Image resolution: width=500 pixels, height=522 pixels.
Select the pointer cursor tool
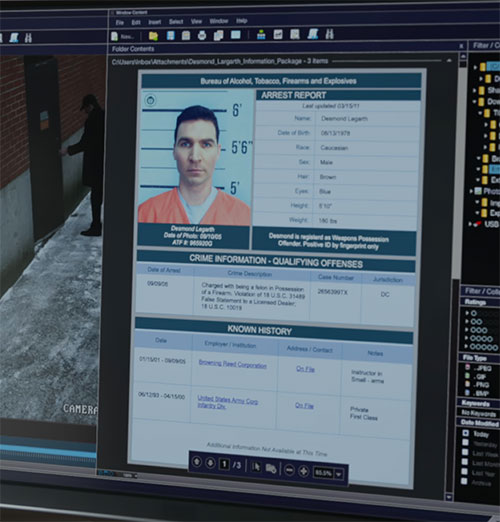pos(256,467)
